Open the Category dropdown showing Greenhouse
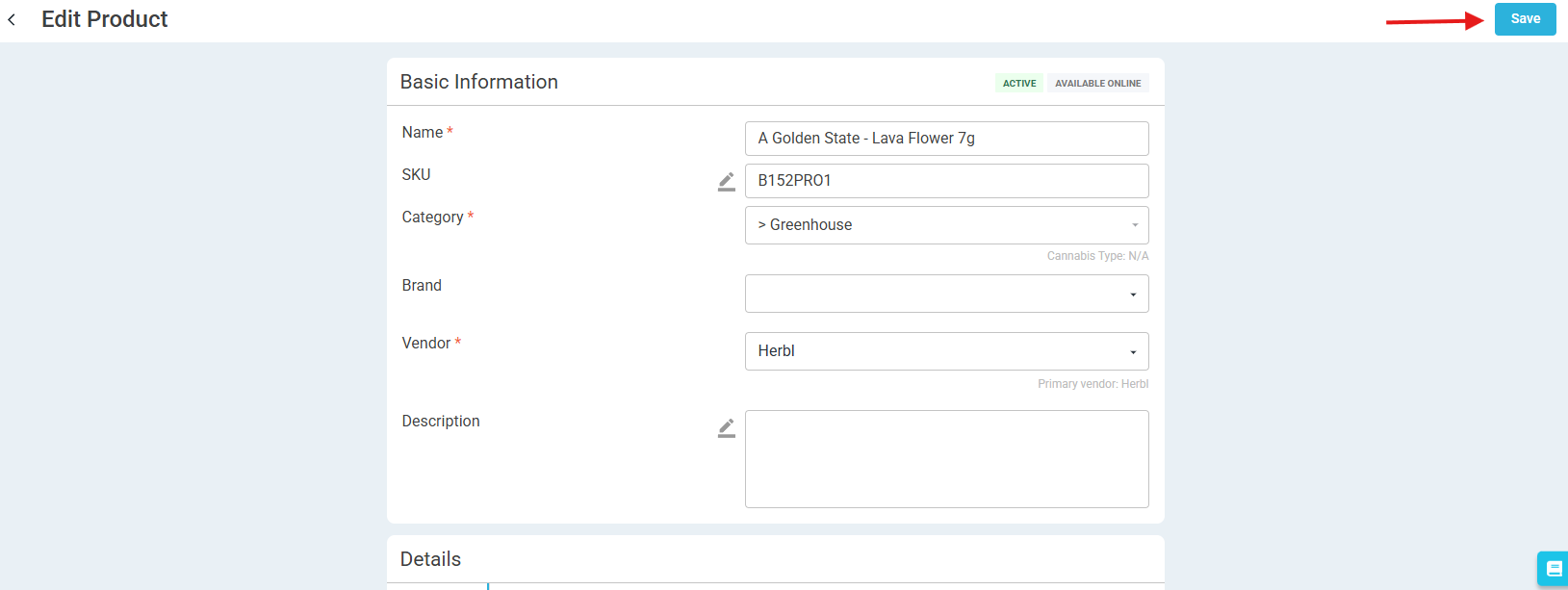The height and width of the screenshot is (590, 1568). [x=946, y=225]
